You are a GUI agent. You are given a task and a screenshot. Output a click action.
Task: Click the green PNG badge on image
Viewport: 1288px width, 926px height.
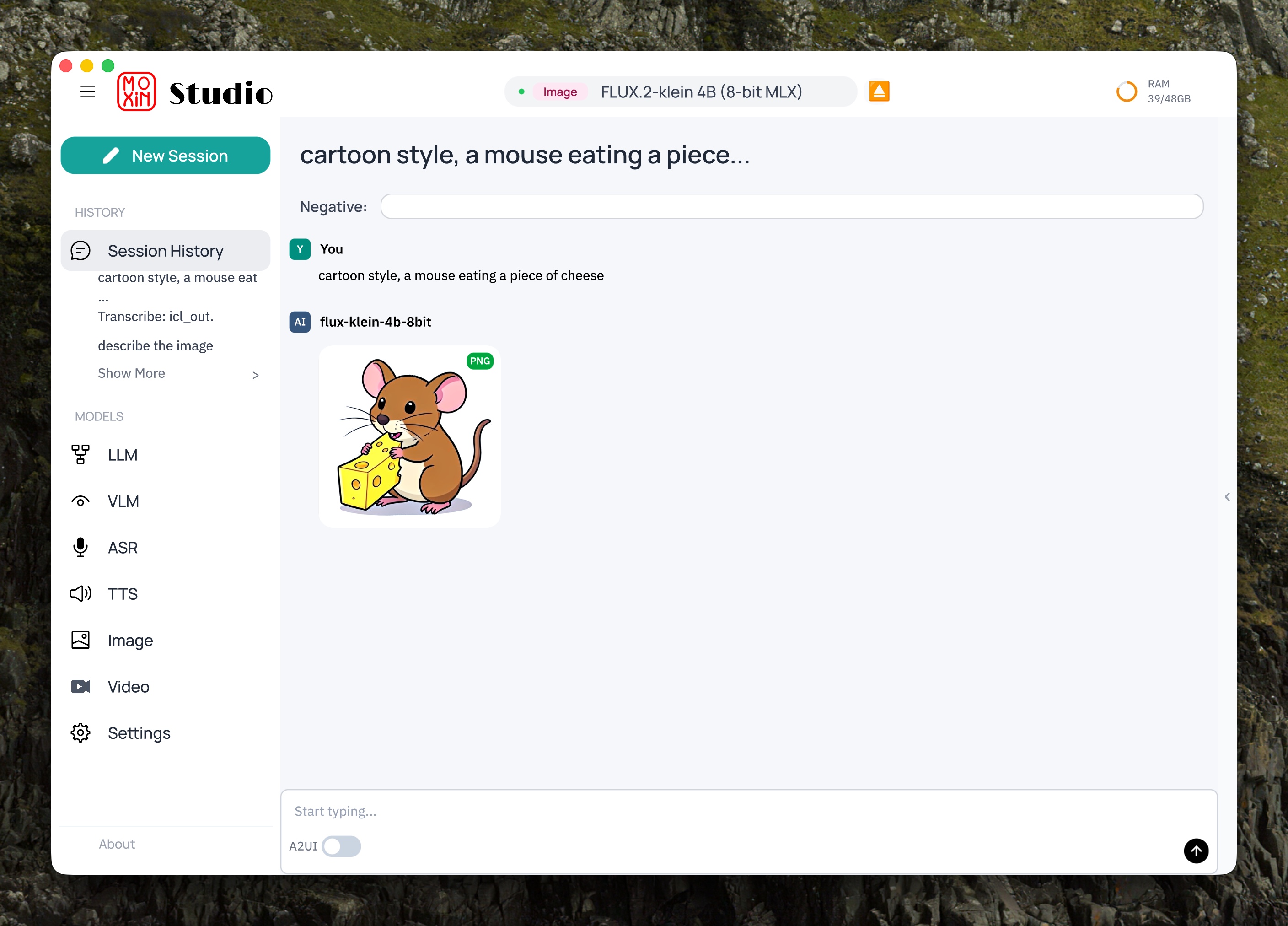(480, 361)
